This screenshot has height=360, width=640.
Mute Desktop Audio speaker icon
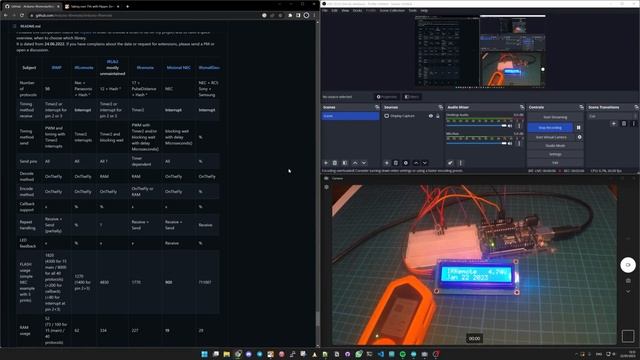[x=510, y=126]
